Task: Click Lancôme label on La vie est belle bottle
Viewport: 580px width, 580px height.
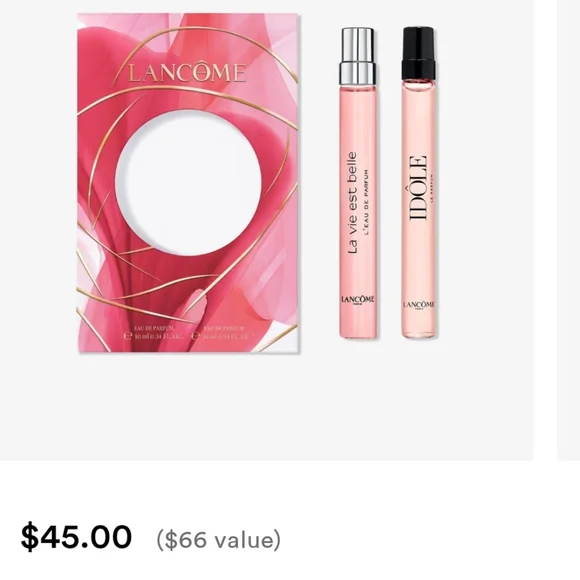Action: [358, 300]
